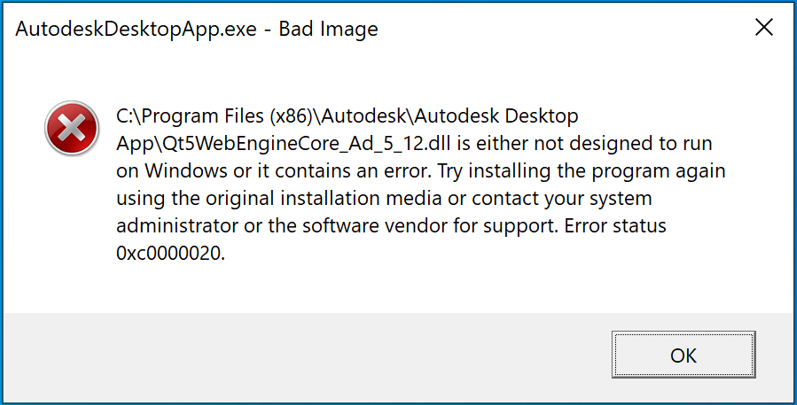Image resolution: width=797 pixels, height=405 pixels.
Task: Click the C:\Program Files (x86) path text
Action: point(200,117)
